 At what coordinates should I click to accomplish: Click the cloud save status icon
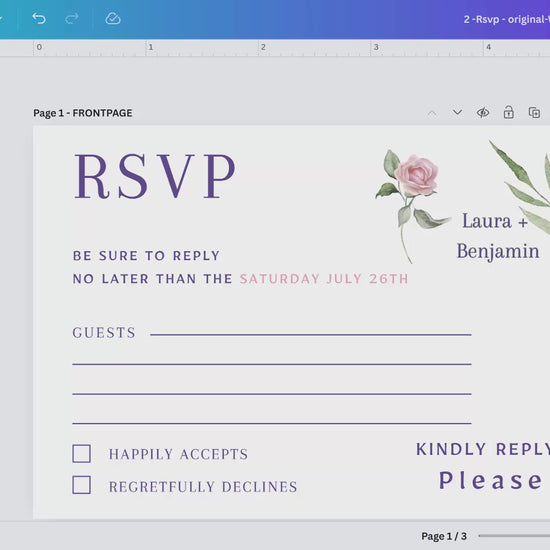point(113,18)
